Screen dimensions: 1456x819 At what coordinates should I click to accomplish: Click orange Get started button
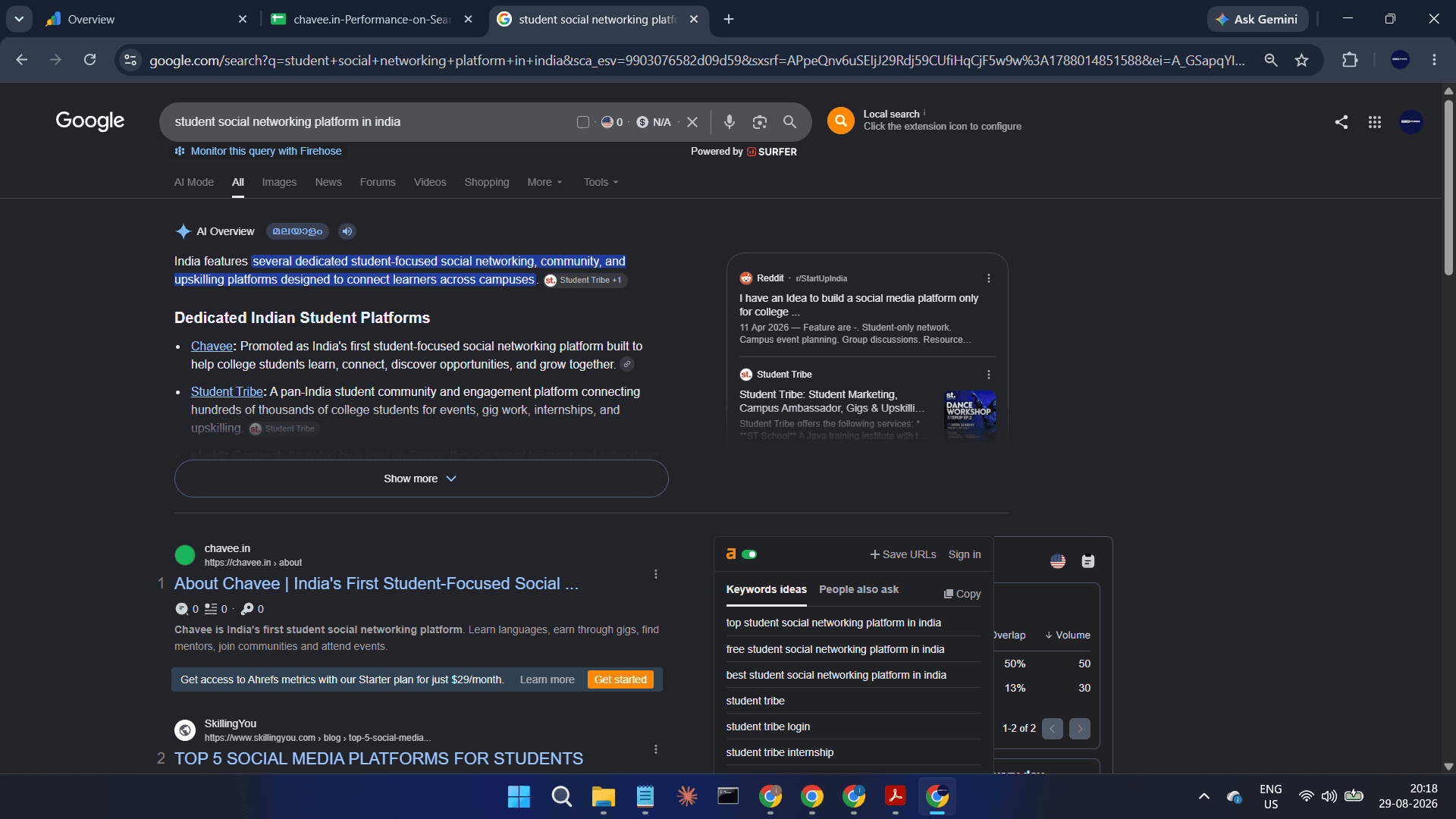coord(620,679)
